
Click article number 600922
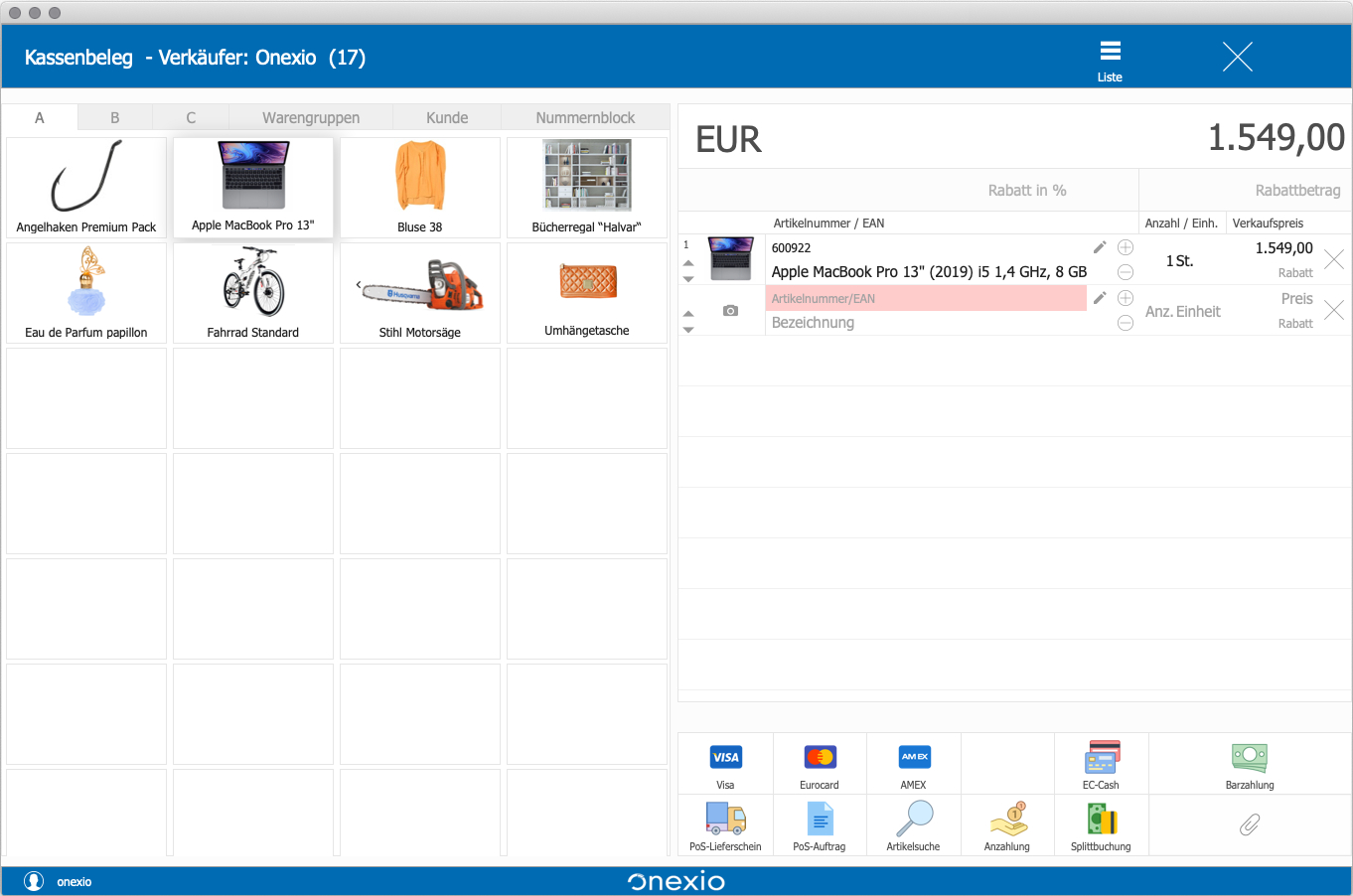(x=791, y=248)
